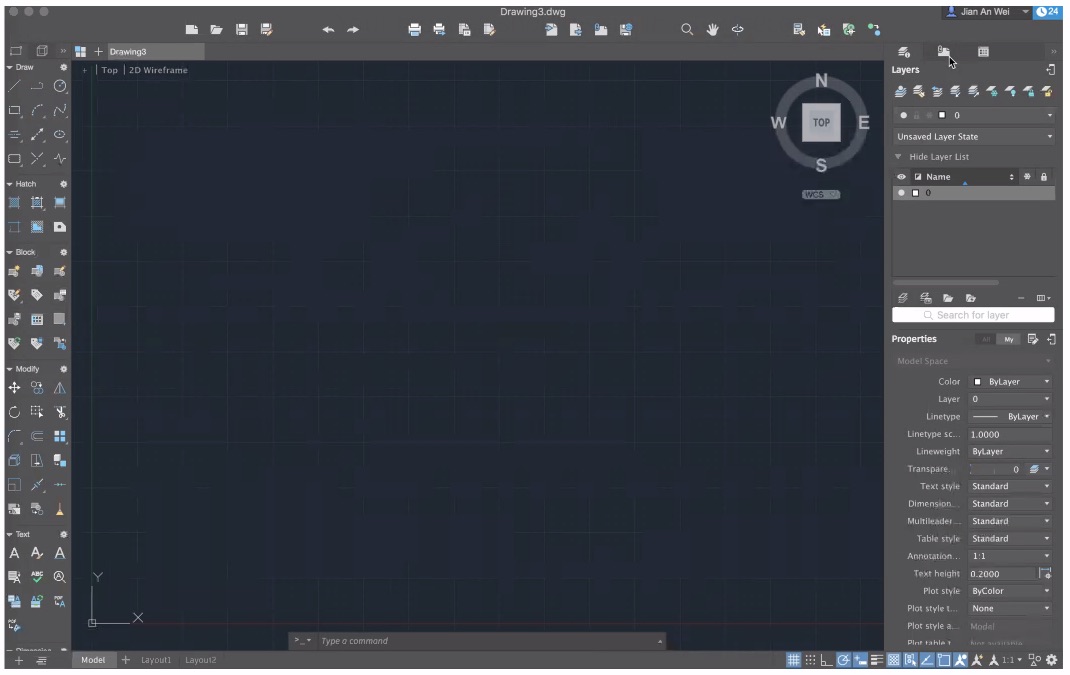1070x675 pixels.
Task: Open the current layer 0 dropdown
Action: [974, 115]
